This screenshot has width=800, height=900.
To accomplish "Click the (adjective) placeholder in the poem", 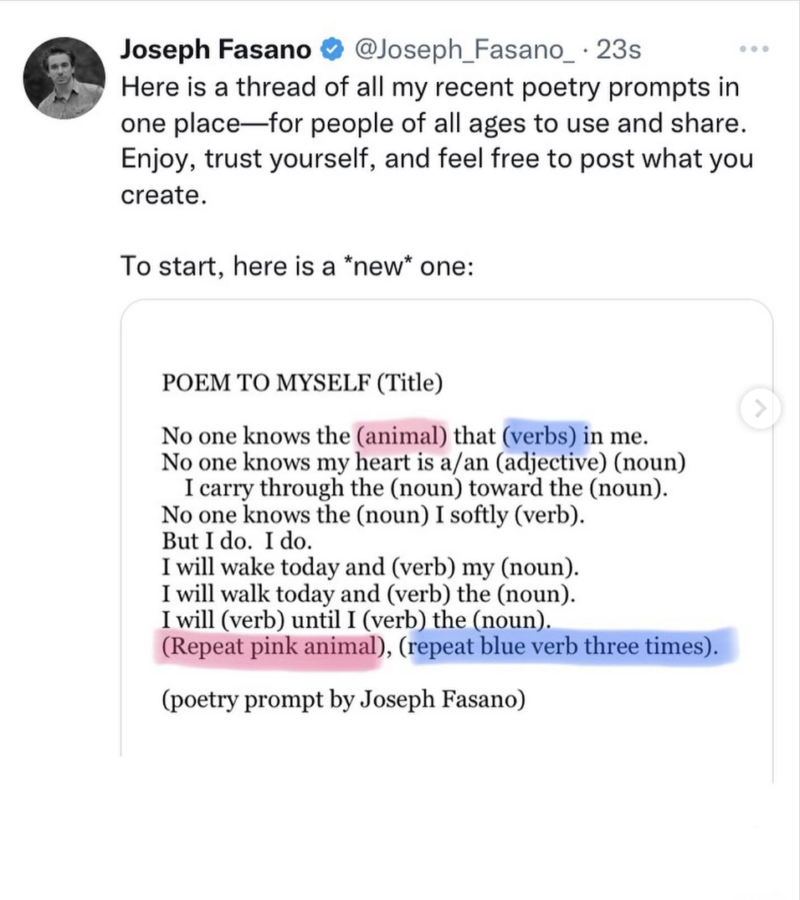I will [549, 463].
